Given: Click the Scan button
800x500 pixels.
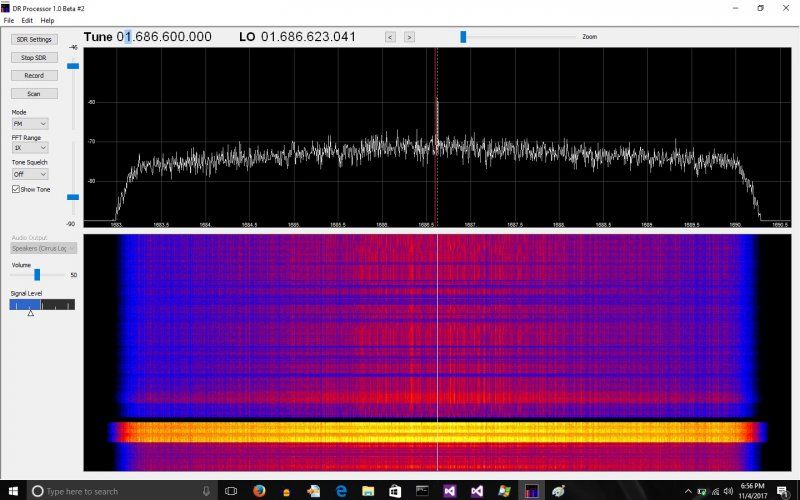Looking at the screenshot, I should pyautogui.click(x=34, y=94).
